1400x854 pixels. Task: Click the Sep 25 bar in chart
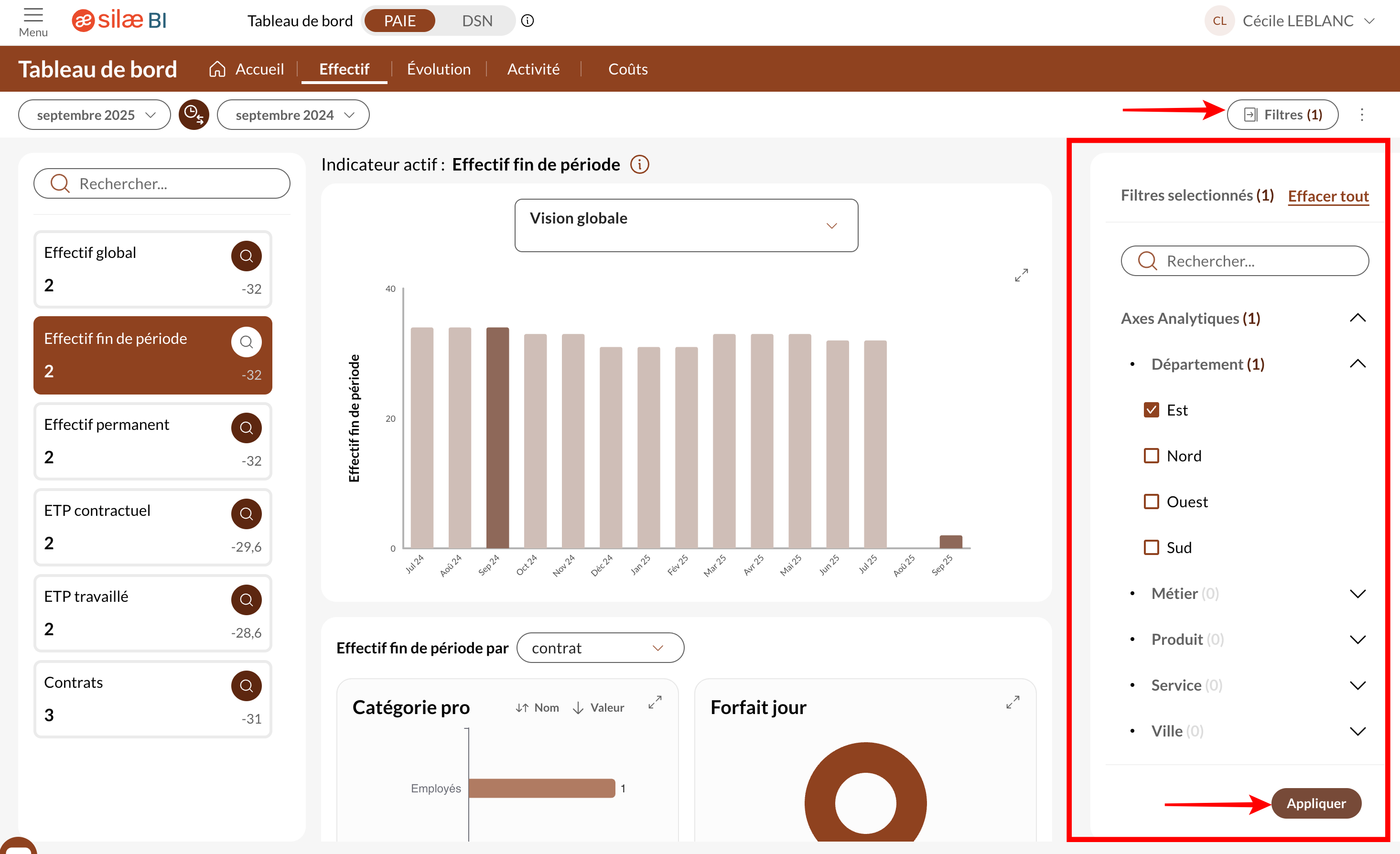(x=950, y=541)
